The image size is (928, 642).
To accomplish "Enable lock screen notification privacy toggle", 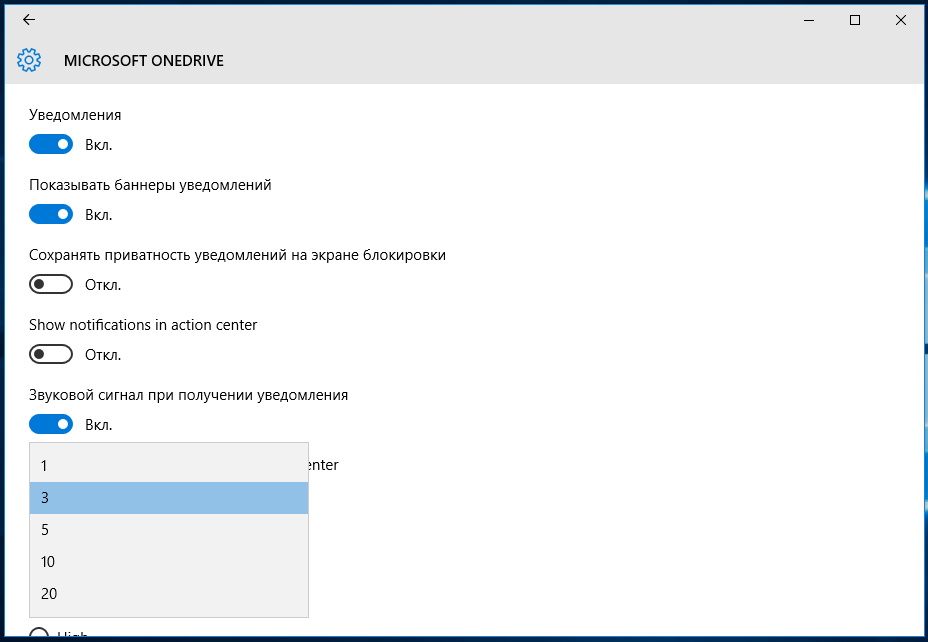I will pyautogui.click(x=51, y=285).
